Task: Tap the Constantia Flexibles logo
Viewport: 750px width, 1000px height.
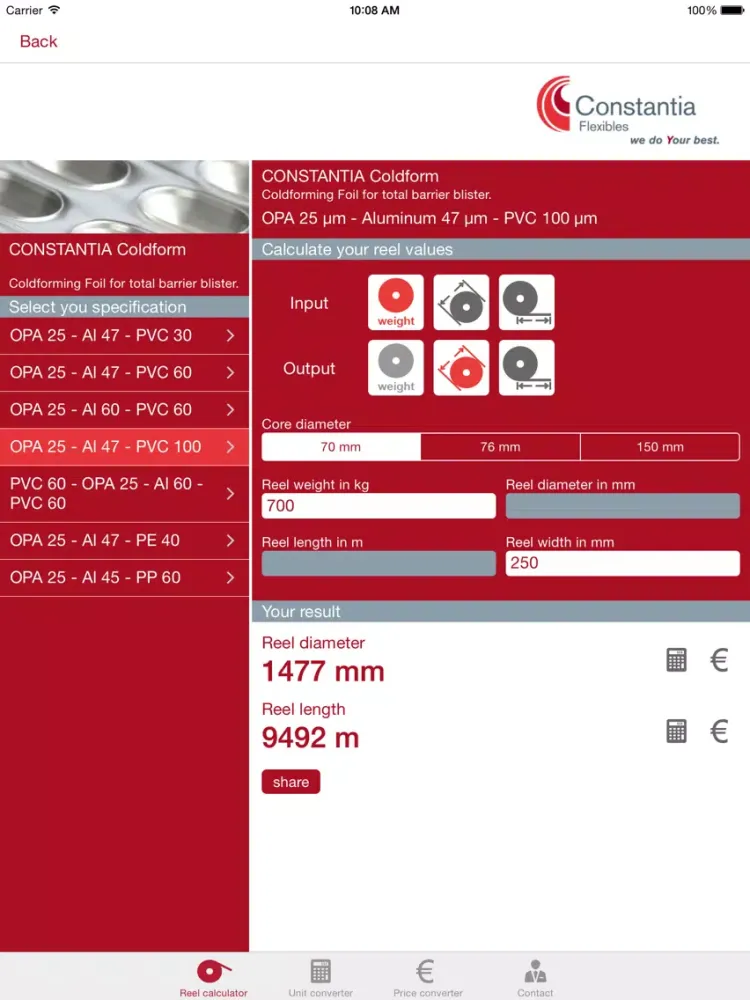Action: point(628,111)
